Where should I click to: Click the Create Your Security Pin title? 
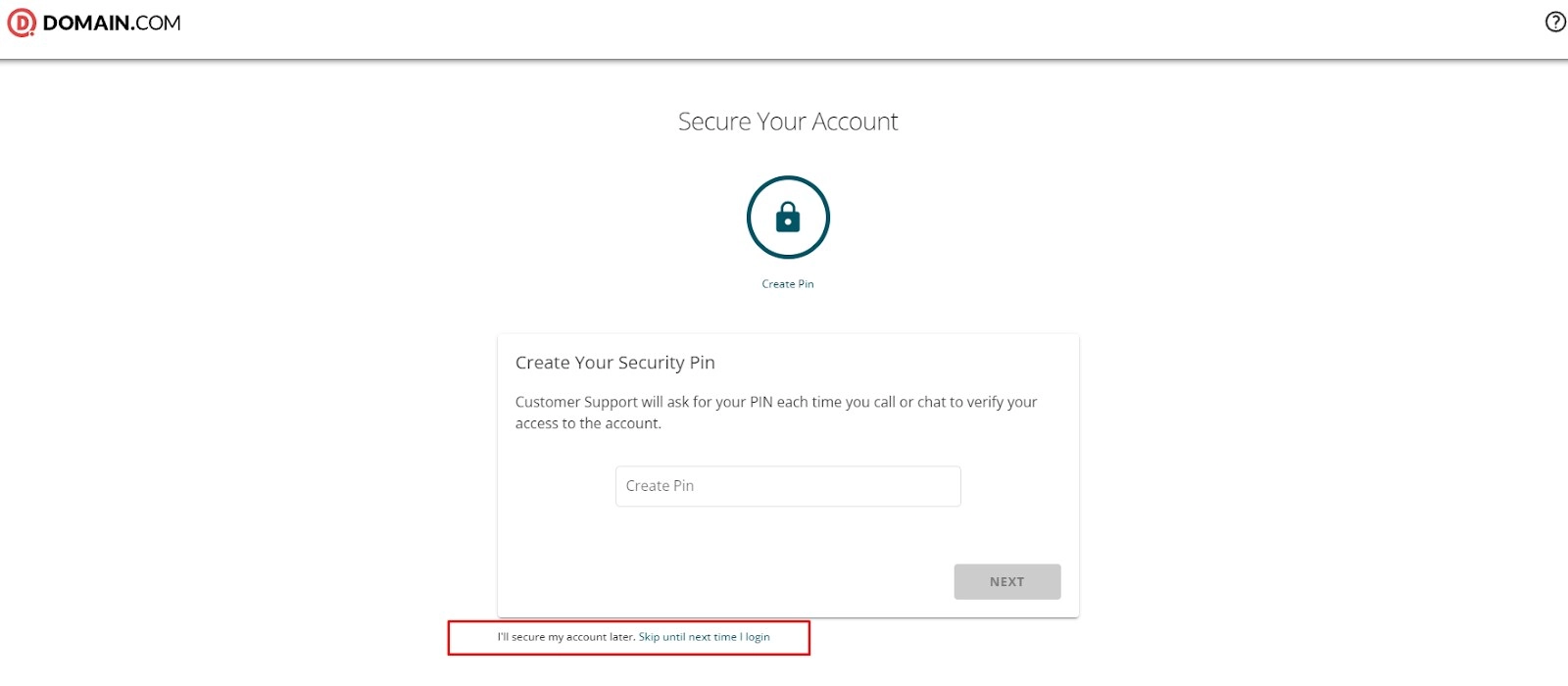(615, 363)
